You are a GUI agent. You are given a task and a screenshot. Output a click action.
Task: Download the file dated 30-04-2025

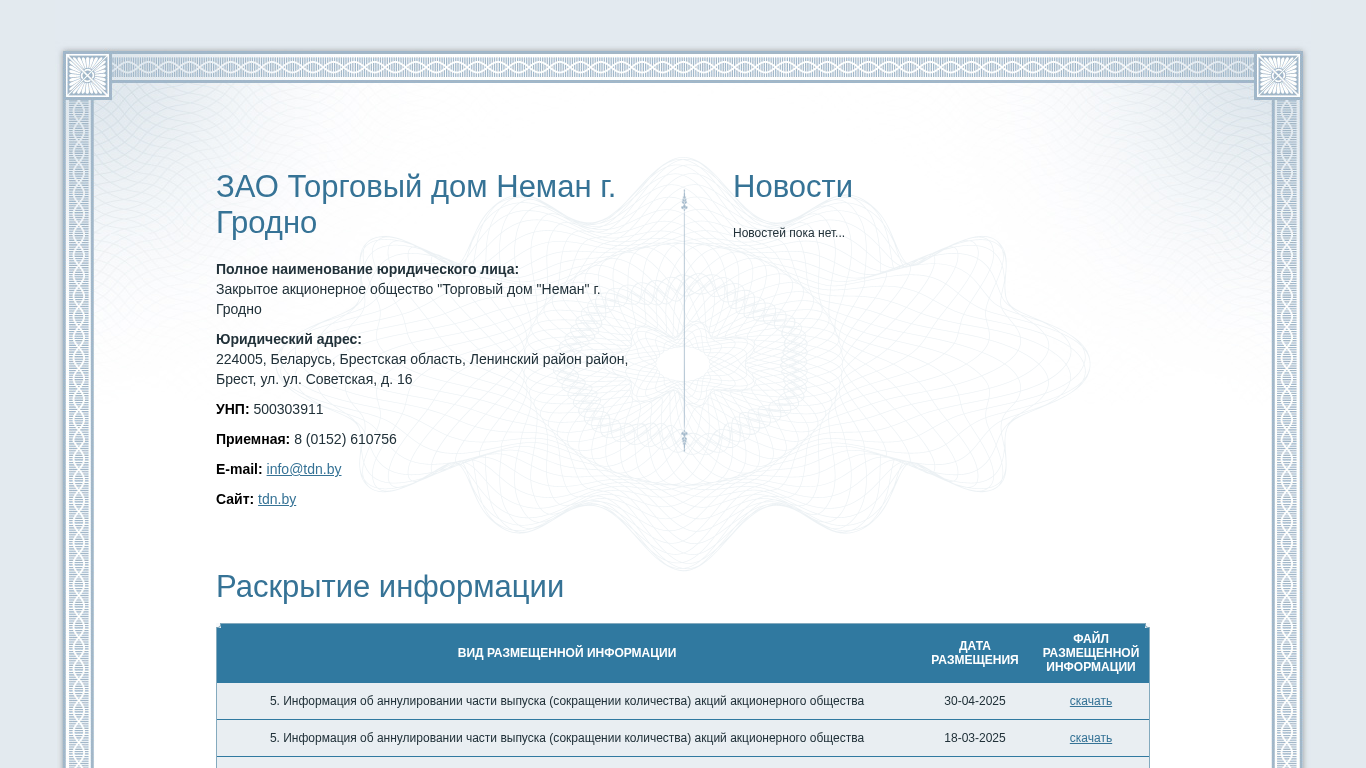1090,701
